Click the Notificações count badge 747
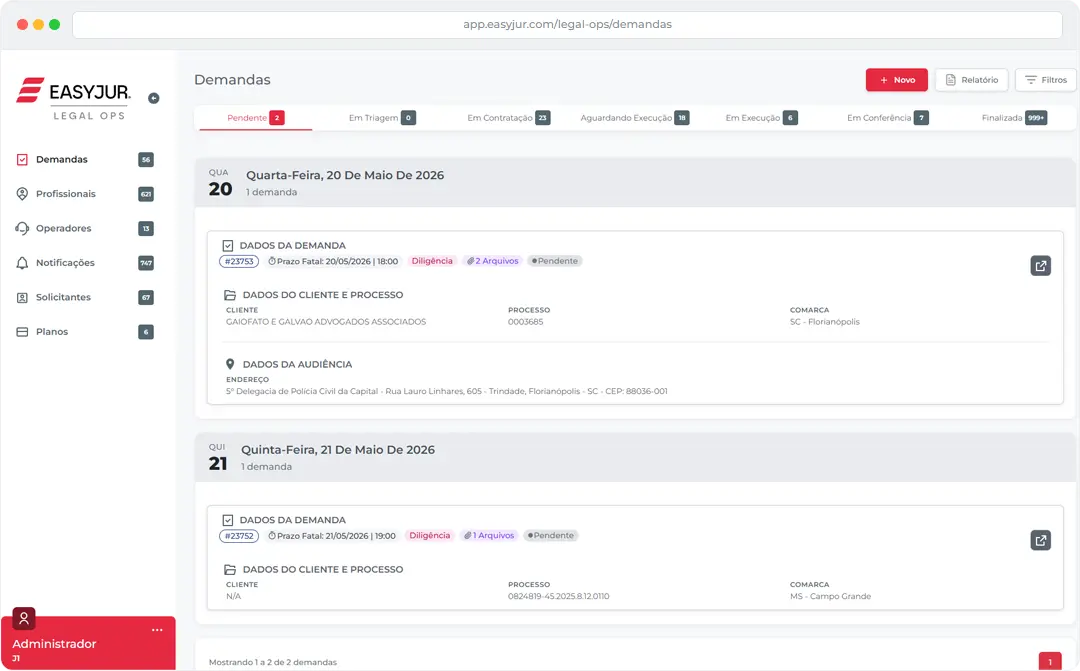Screen dimensions: 1080x671 146,262
